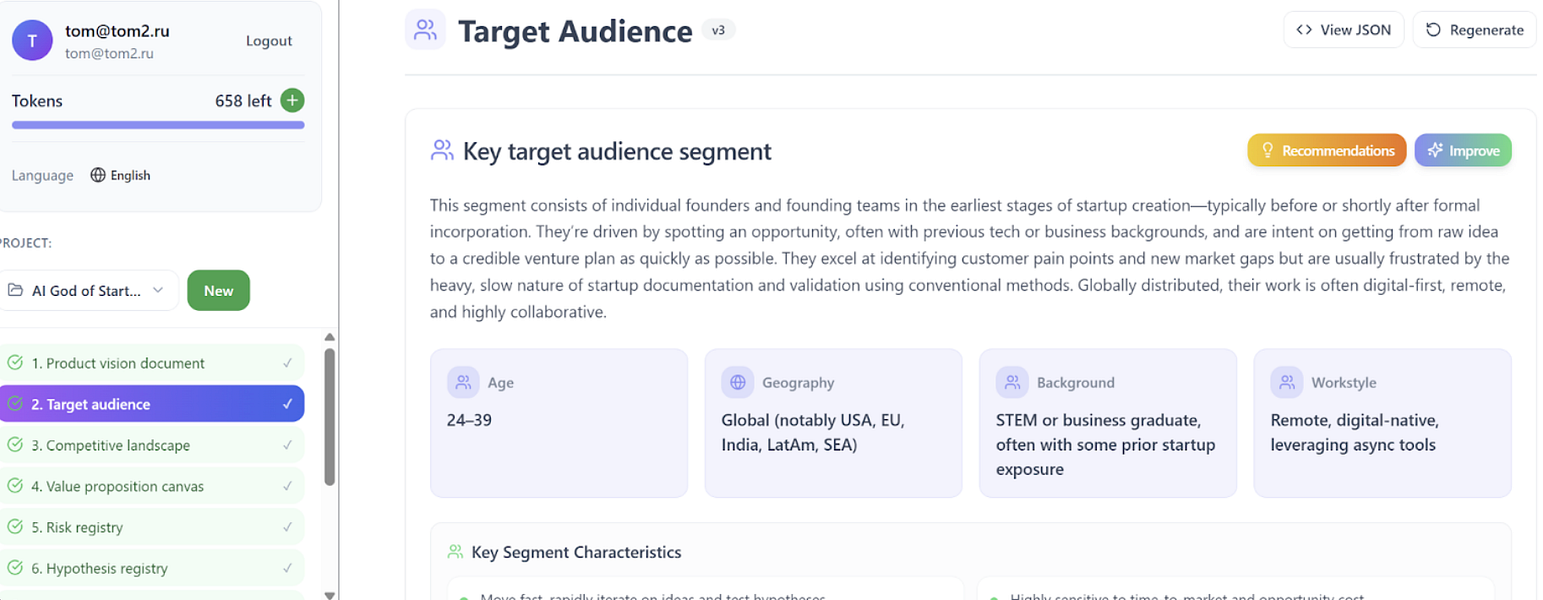Click the globe icon beside English
1543x600 pixels.
point(98,175)
